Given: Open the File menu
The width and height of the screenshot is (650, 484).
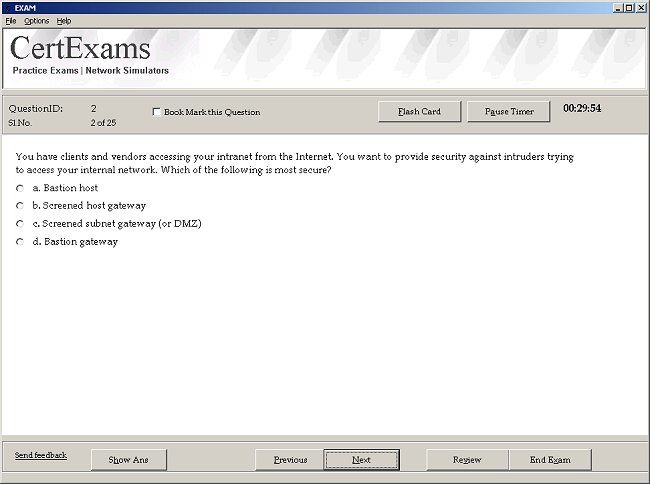Looking at the screenshot, I should coord(11,21).
